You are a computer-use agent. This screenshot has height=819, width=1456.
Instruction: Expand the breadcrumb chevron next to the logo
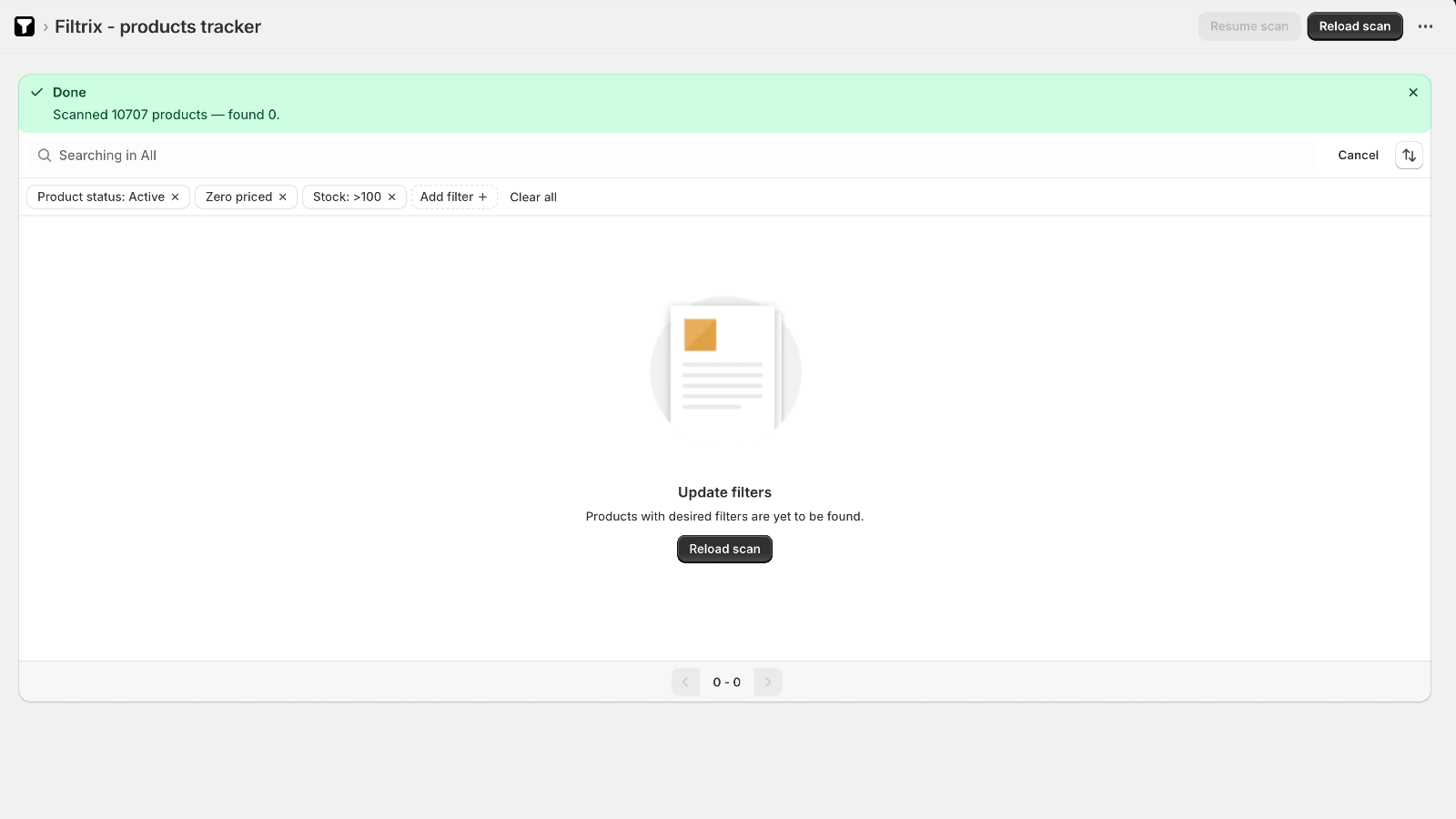coord(45,26)
